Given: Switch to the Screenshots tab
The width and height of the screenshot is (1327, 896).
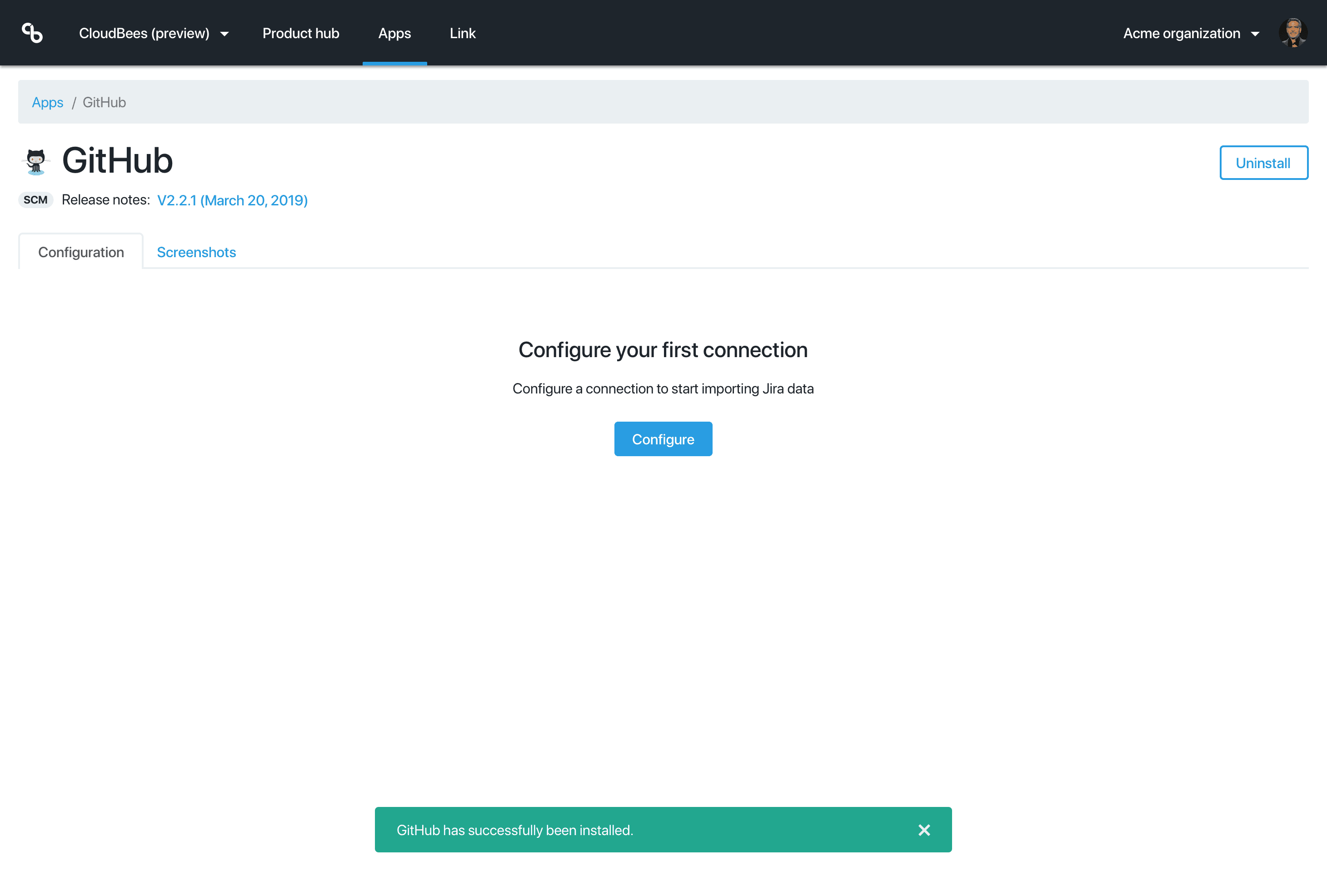Looking at the screenshot, I should click(x=196, y=252).
